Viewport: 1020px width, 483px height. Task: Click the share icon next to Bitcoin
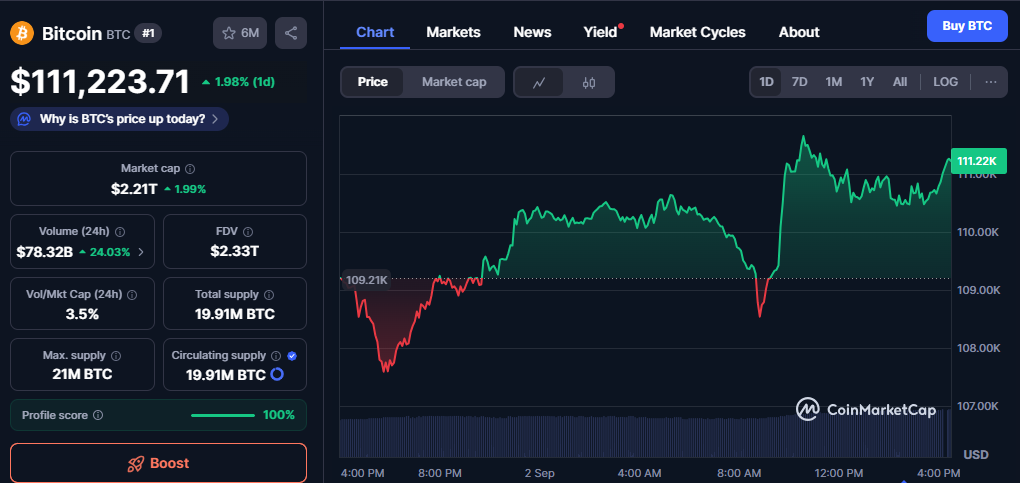(290, 33)
